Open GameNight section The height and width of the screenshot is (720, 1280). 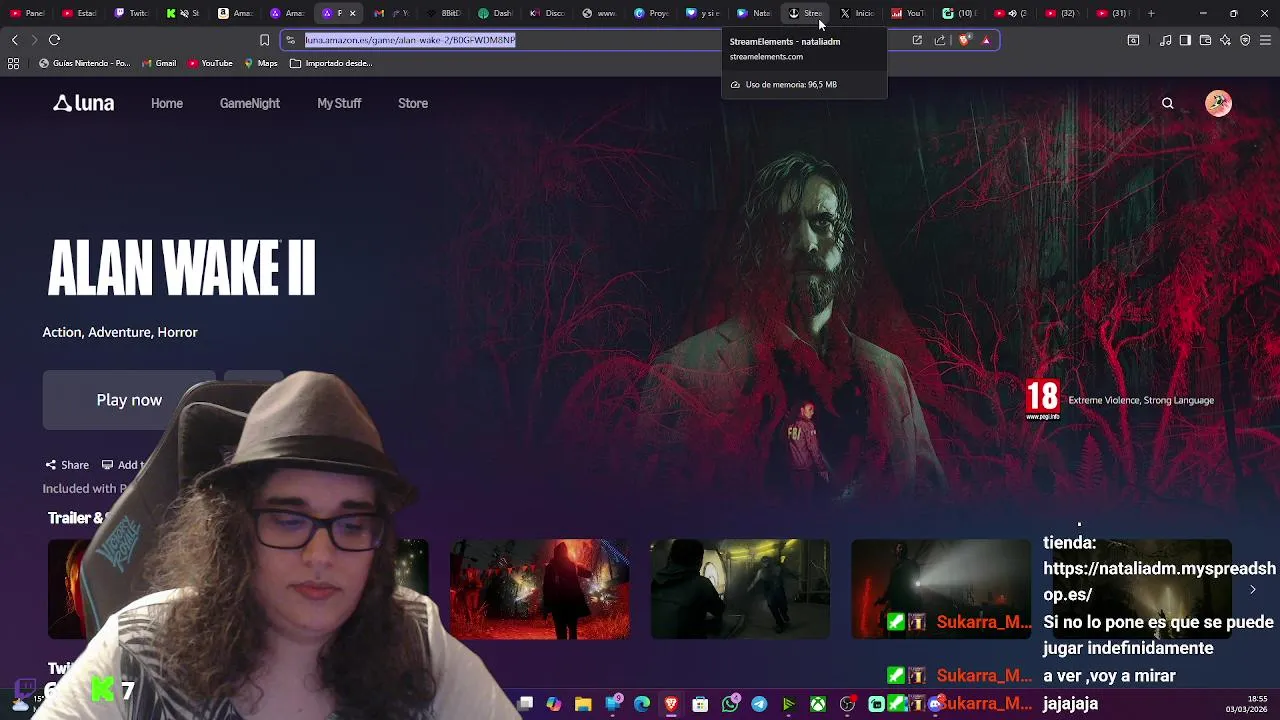pyautogui.click(x=250, y=103)
